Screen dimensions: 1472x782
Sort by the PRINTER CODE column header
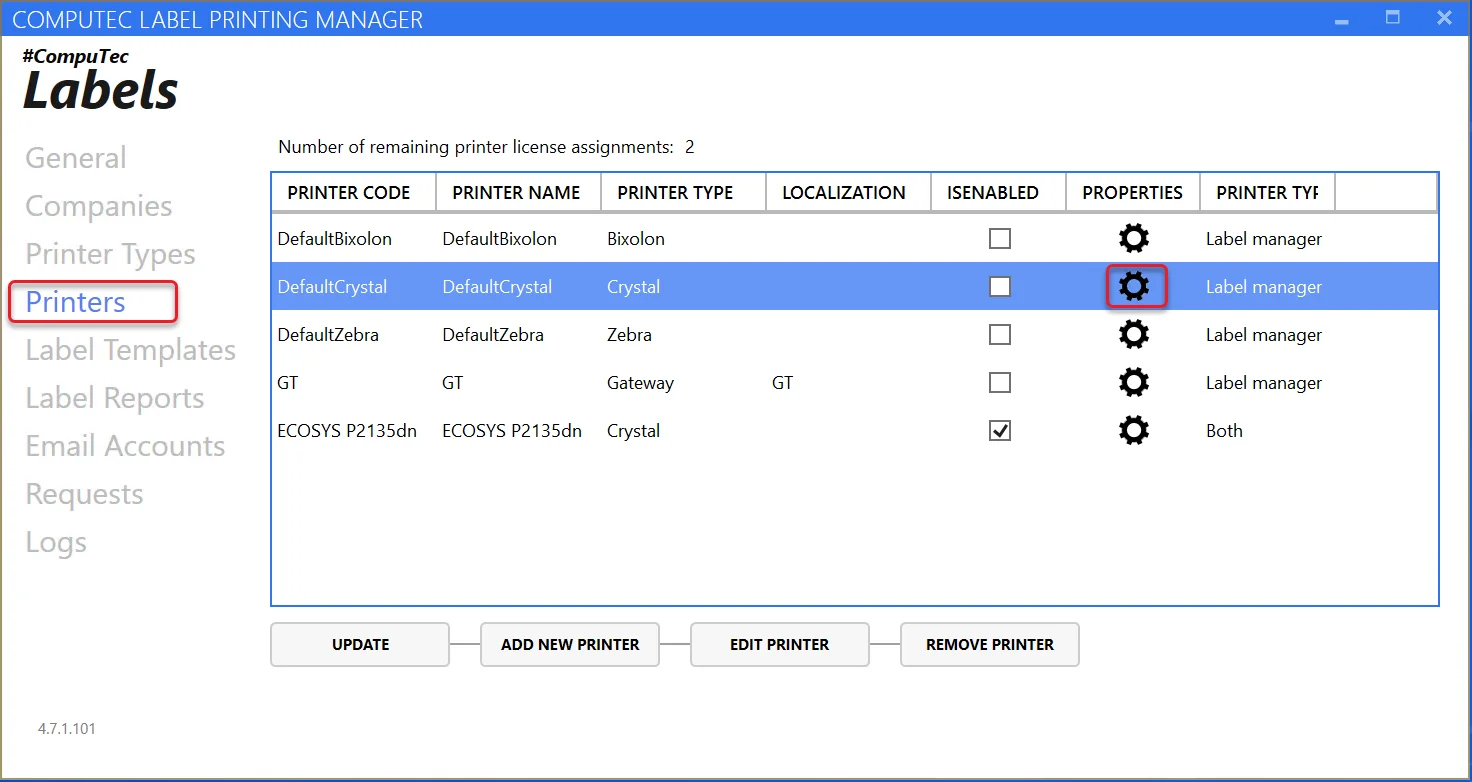point(349,193)
